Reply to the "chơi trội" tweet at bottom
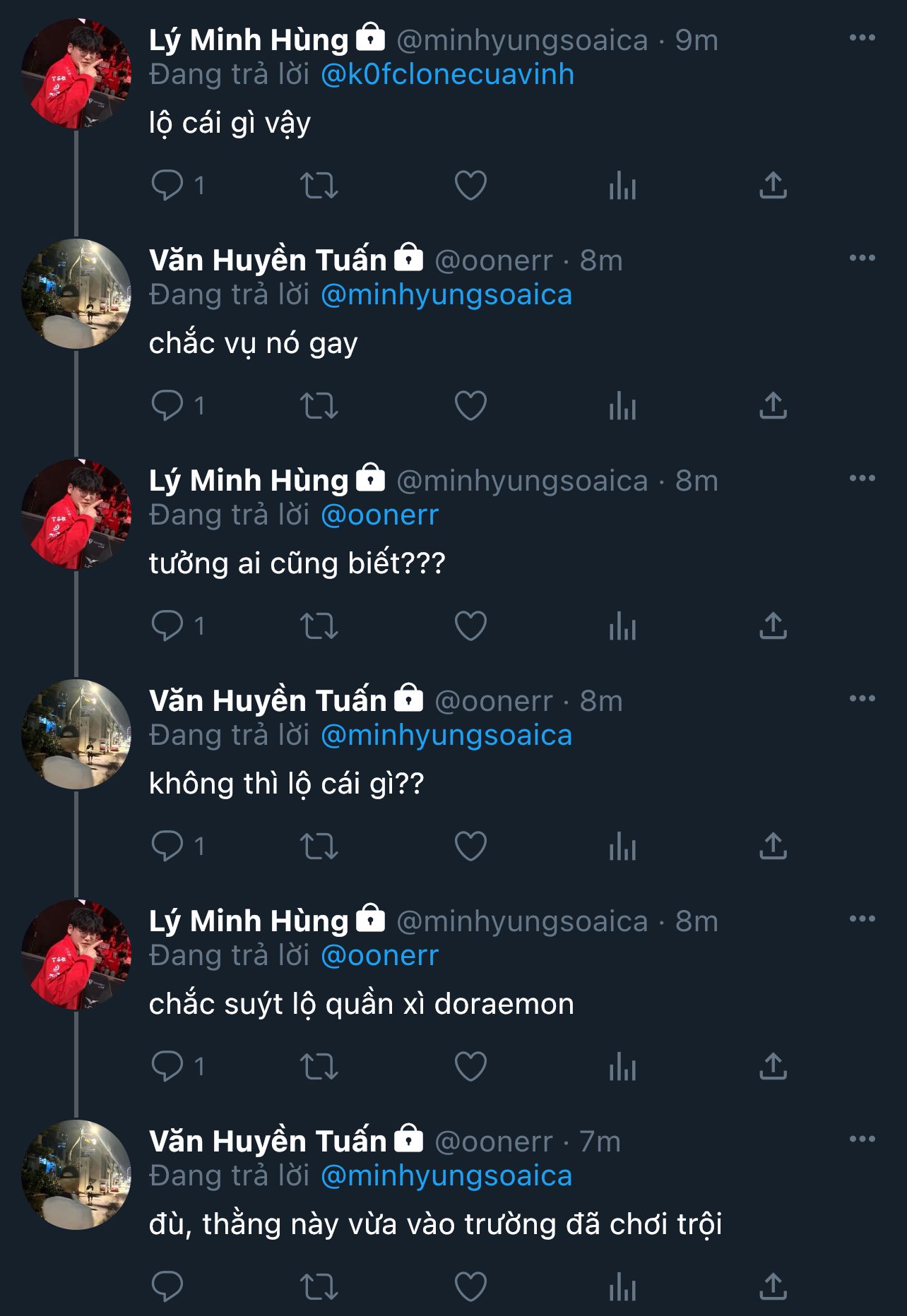 pyautogui.click(x=167, y=1286)
